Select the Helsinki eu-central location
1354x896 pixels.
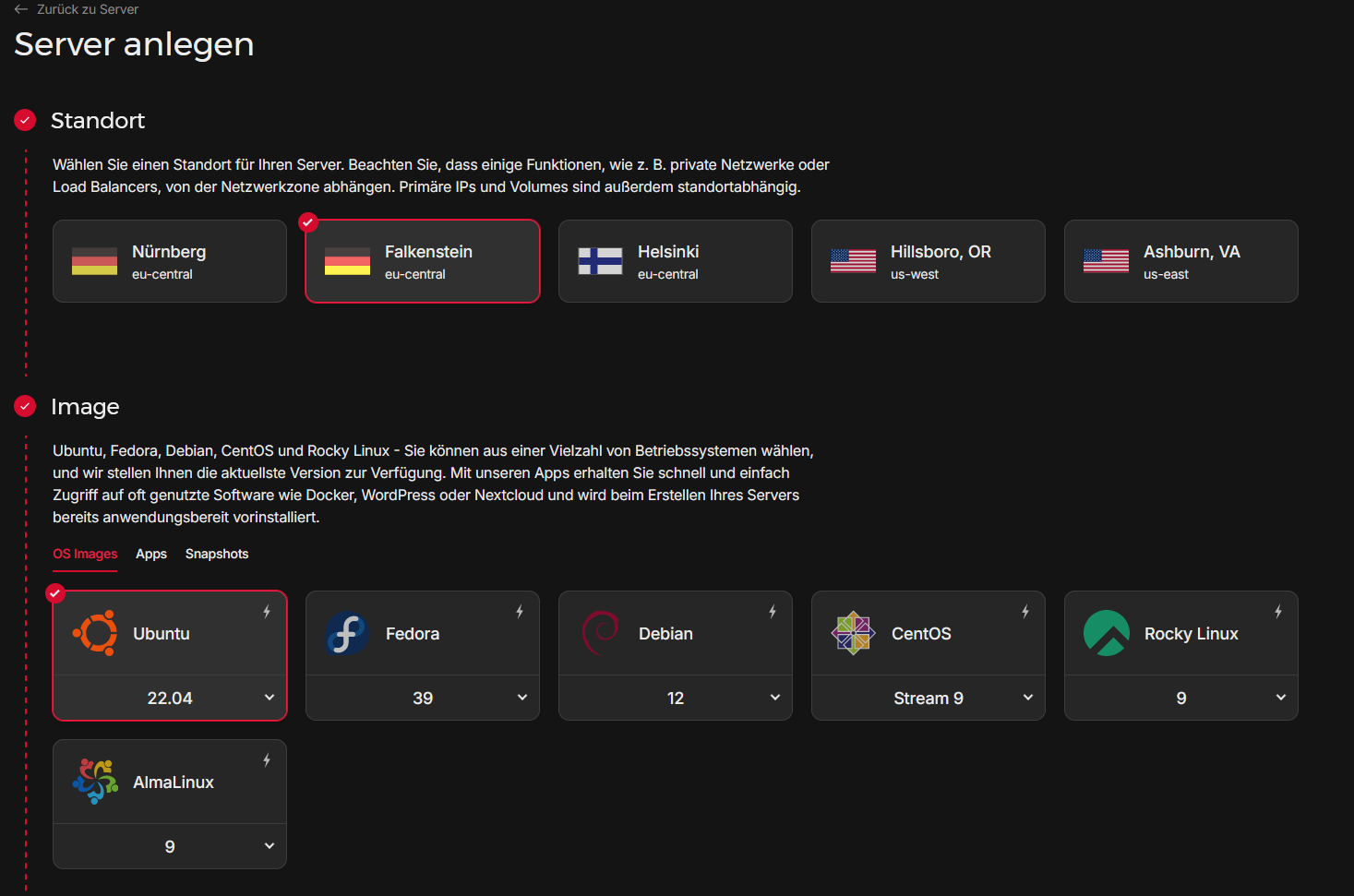[x=676, y=261]
